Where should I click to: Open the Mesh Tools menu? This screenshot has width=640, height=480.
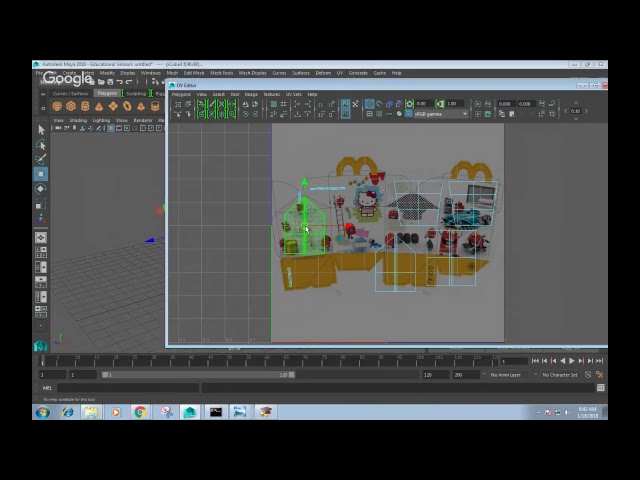[222, 73]
